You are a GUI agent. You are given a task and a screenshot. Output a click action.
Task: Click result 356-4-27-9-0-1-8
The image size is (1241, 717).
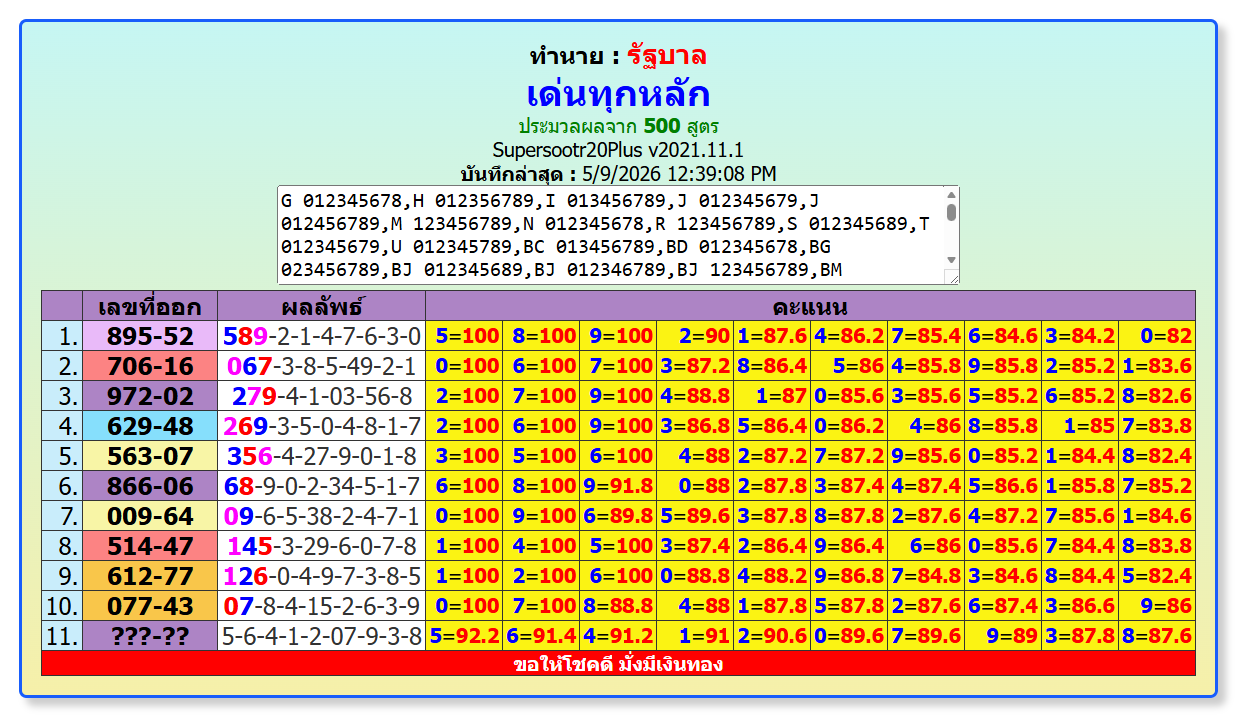pyautogui.click(x=321, y=456)
